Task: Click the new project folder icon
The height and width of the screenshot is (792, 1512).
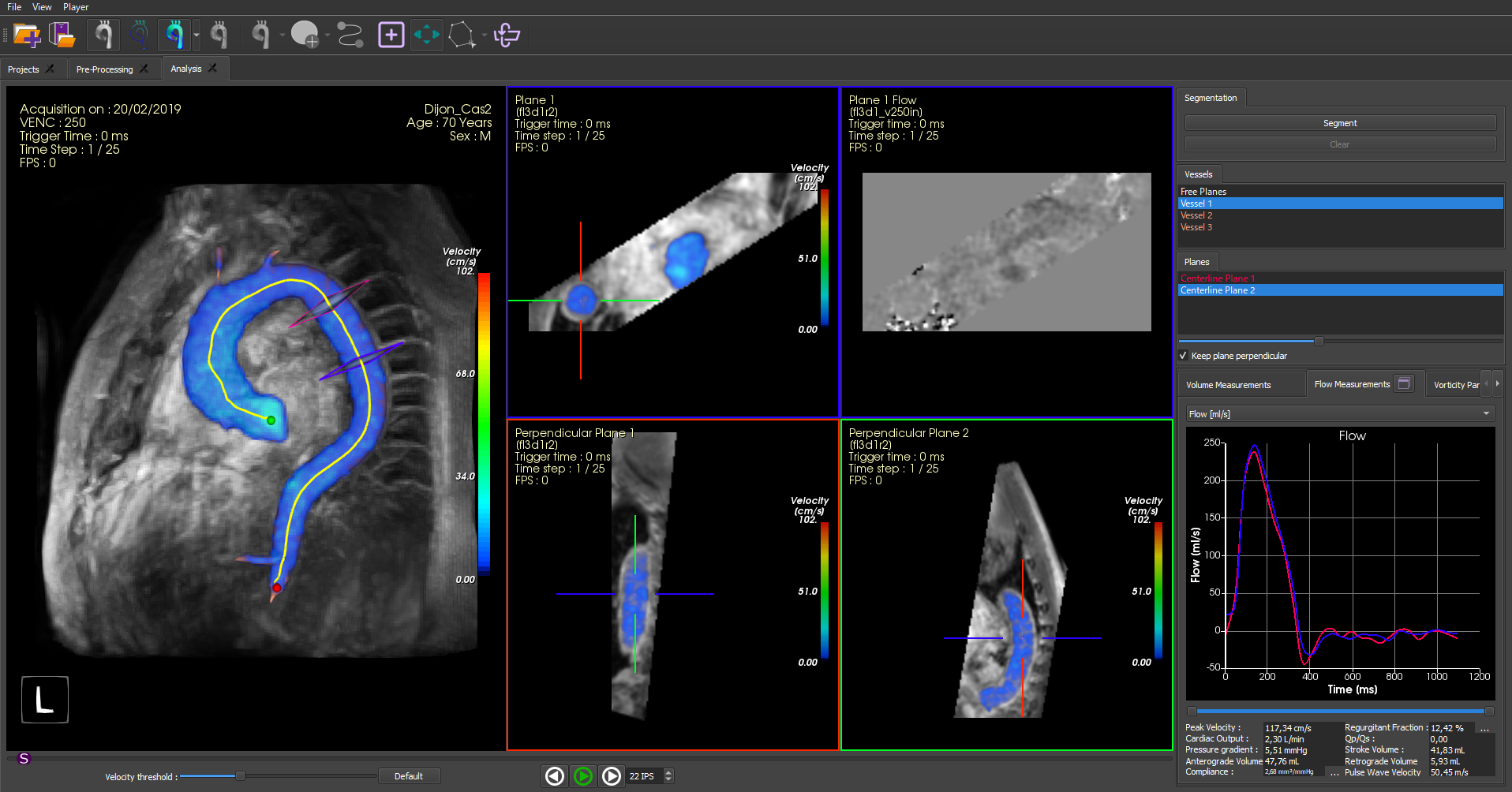Action: coord(27,35)
